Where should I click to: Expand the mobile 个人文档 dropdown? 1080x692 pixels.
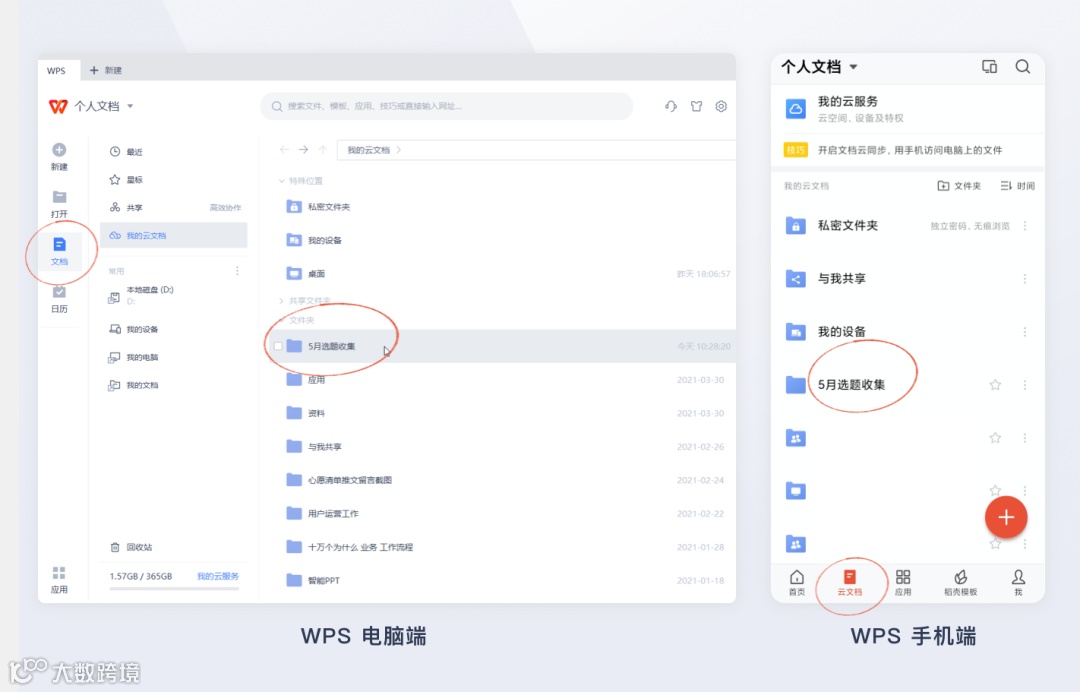coord(853,67)
